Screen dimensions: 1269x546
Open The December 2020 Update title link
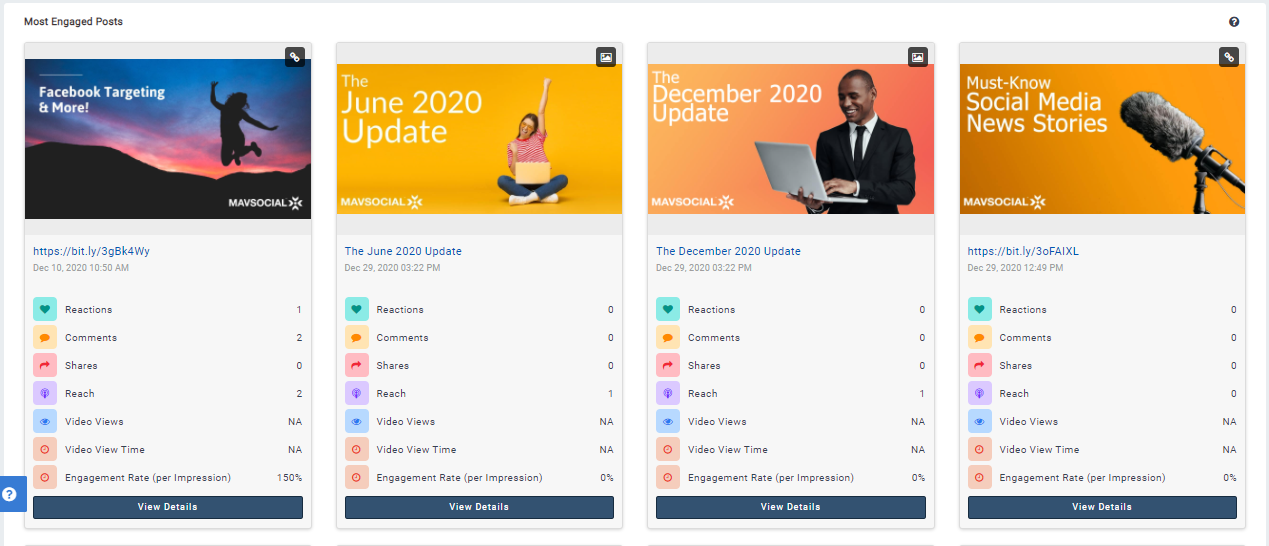[728, 251]
